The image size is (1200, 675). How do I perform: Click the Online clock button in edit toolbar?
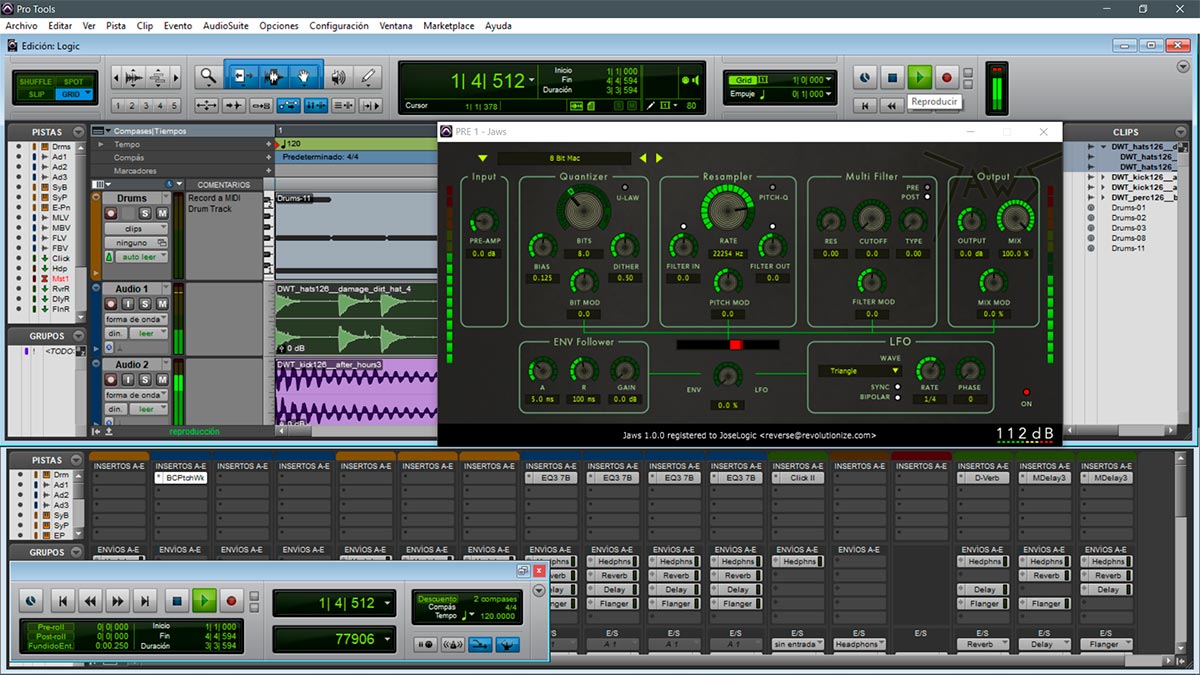click(866, 76)
